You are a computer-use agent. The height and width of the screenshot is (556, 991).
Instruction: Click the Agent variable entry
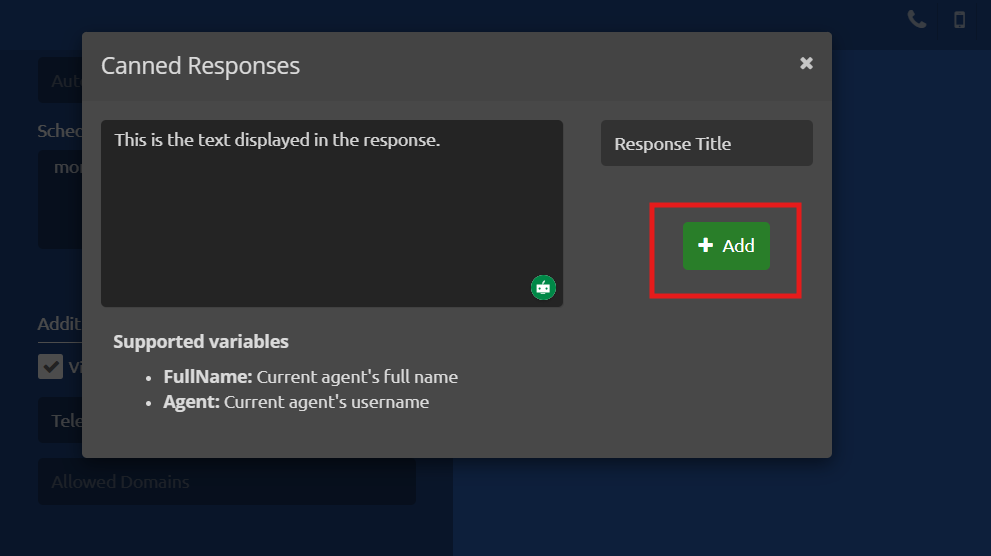(296, 402)
